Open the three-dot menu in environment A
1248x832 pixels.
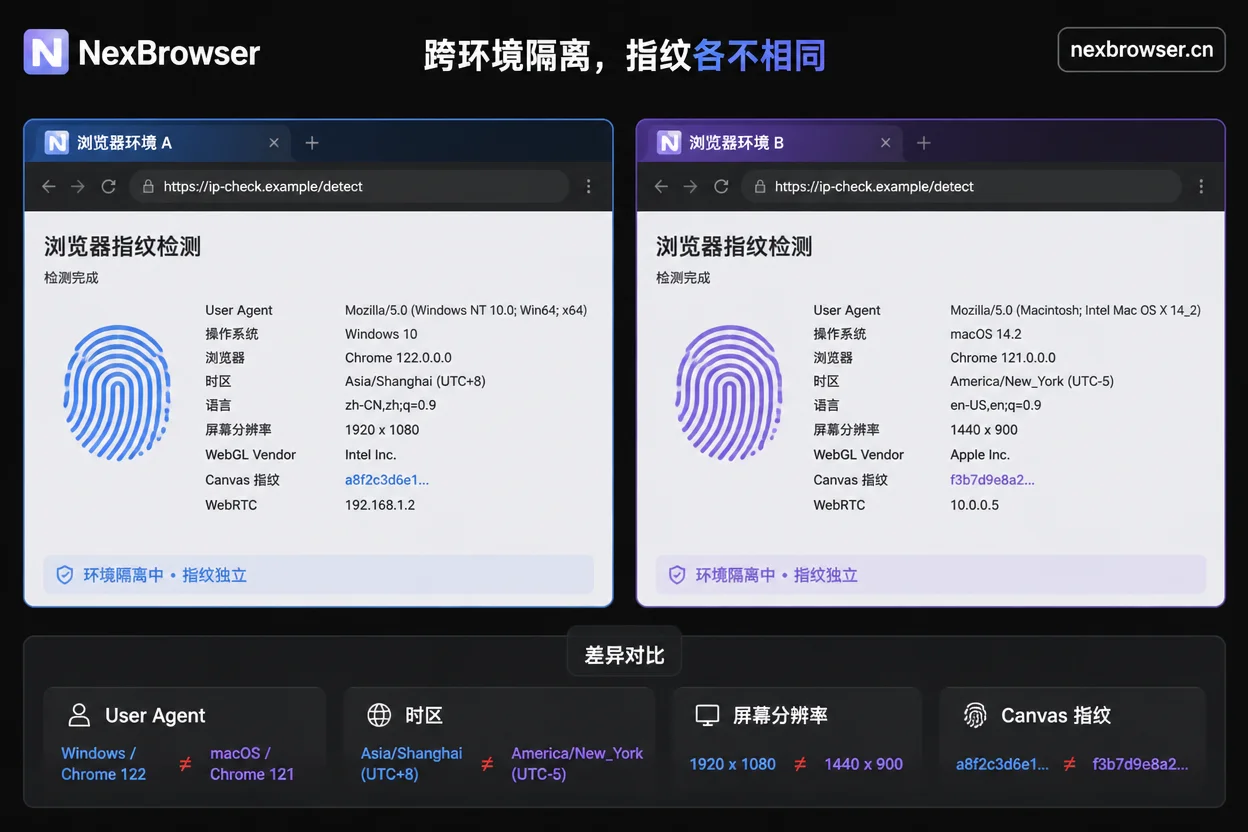[x=589, y=186]
